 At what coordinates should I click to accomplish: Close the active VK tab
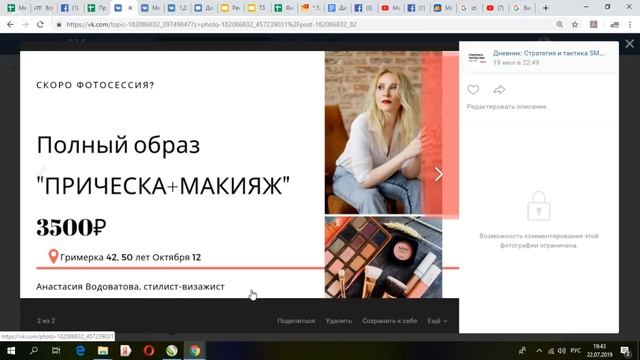point(130,8)
